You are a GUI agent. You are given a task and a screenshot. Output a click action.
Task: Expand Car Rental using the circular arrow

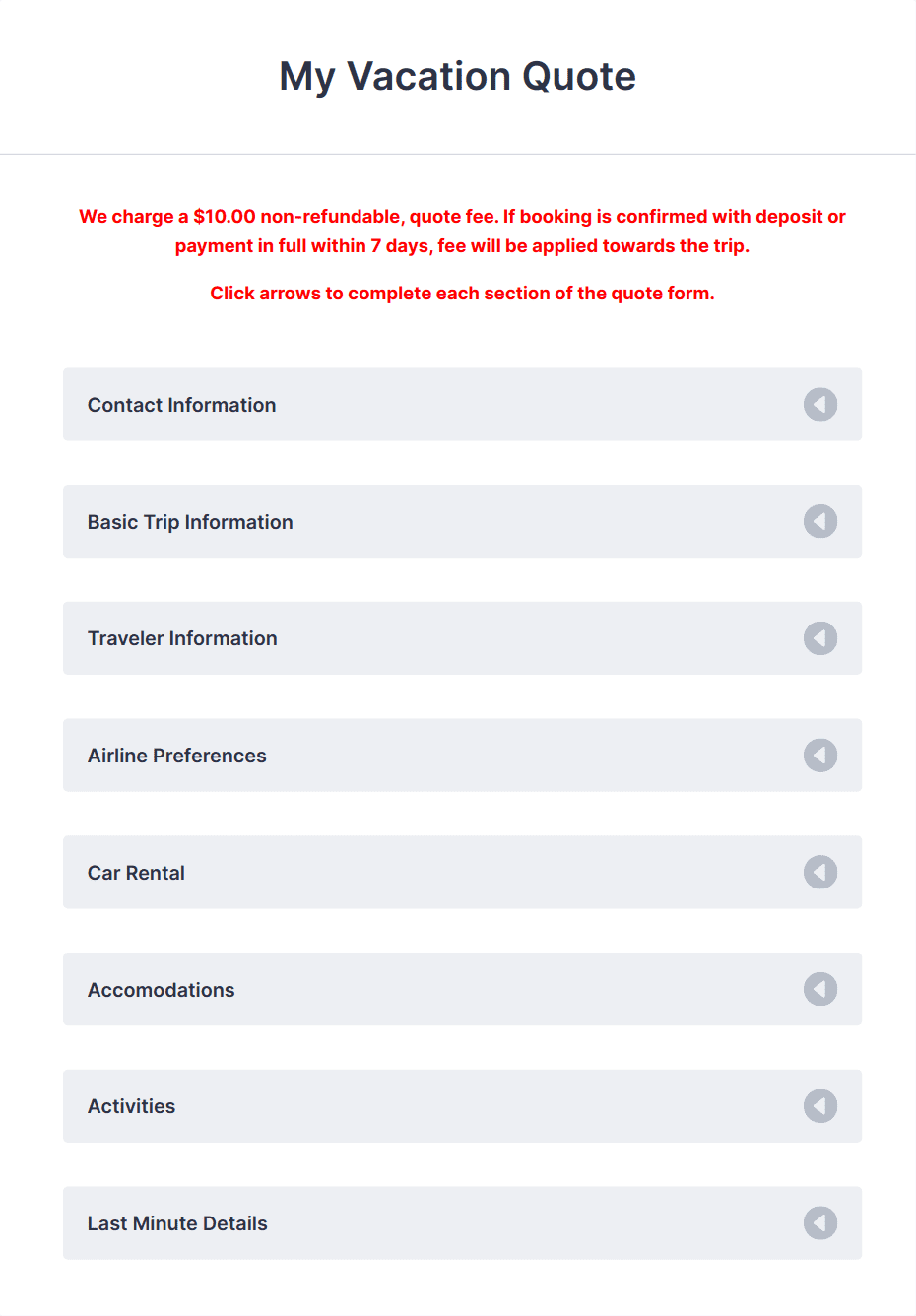click(820, 872)
